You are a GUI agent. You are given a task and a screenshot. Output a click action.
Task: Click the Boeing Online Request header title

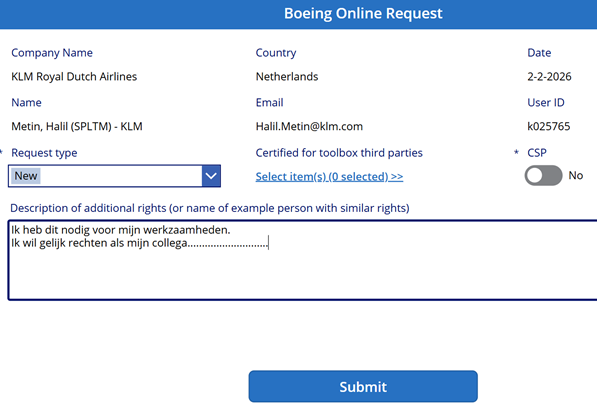[363, 13]
